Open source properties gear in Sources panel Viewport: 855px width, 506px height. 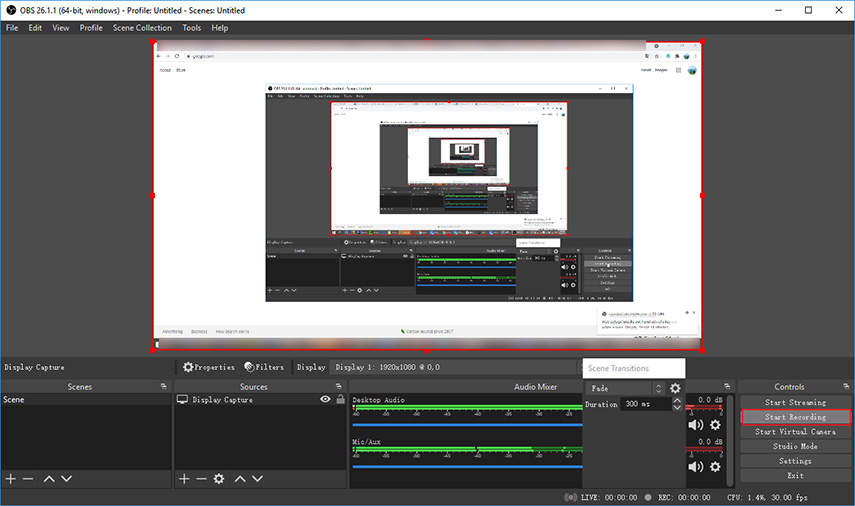point(219,479)
